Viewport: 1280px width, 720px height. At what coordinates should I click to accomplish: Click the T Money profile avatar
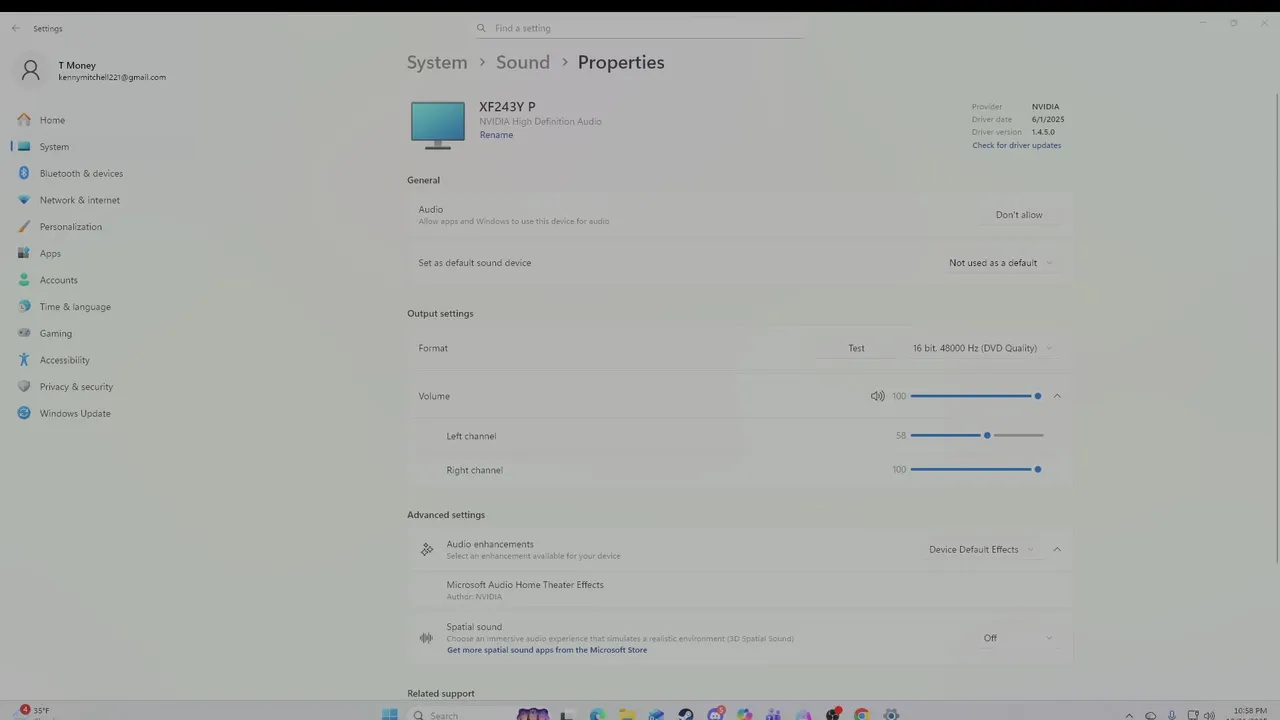31,70
